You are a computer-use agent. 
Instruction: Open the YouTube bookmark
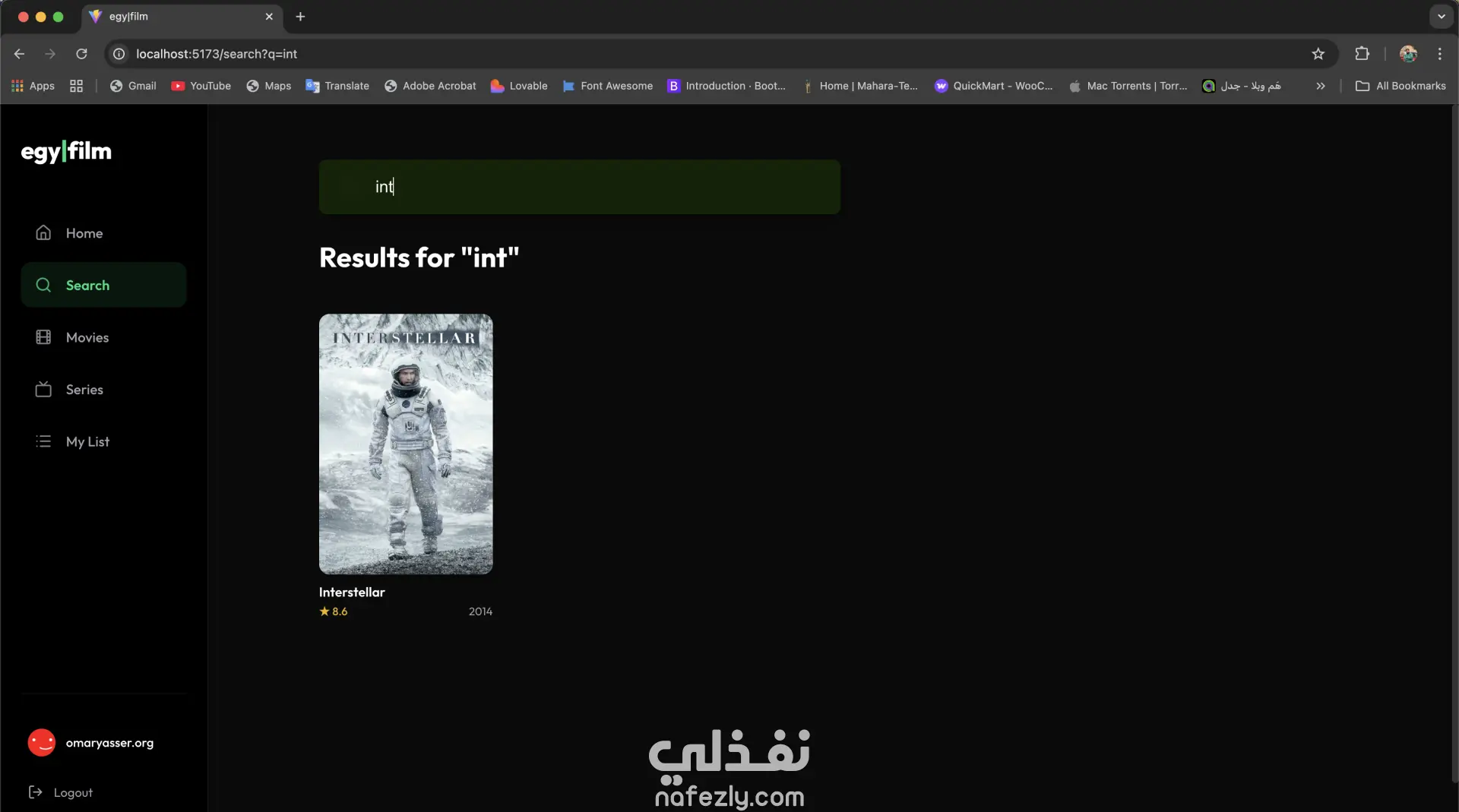click(201, 86)
